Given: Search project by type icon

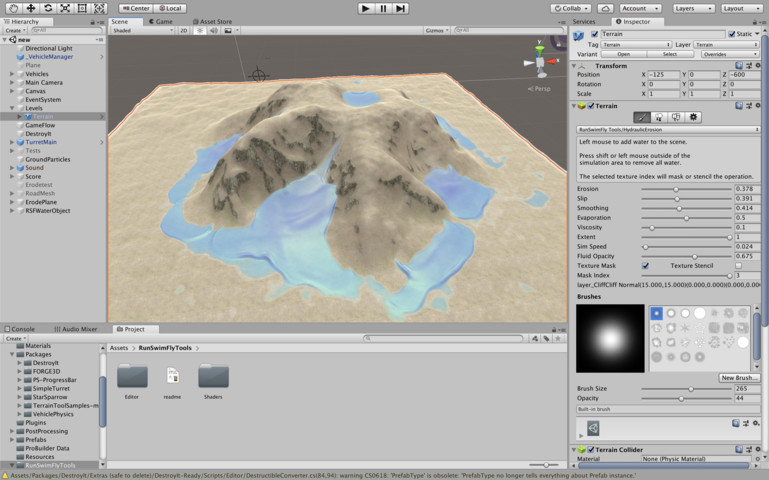Looking at the screenshot, I should [x=535, y=338].
